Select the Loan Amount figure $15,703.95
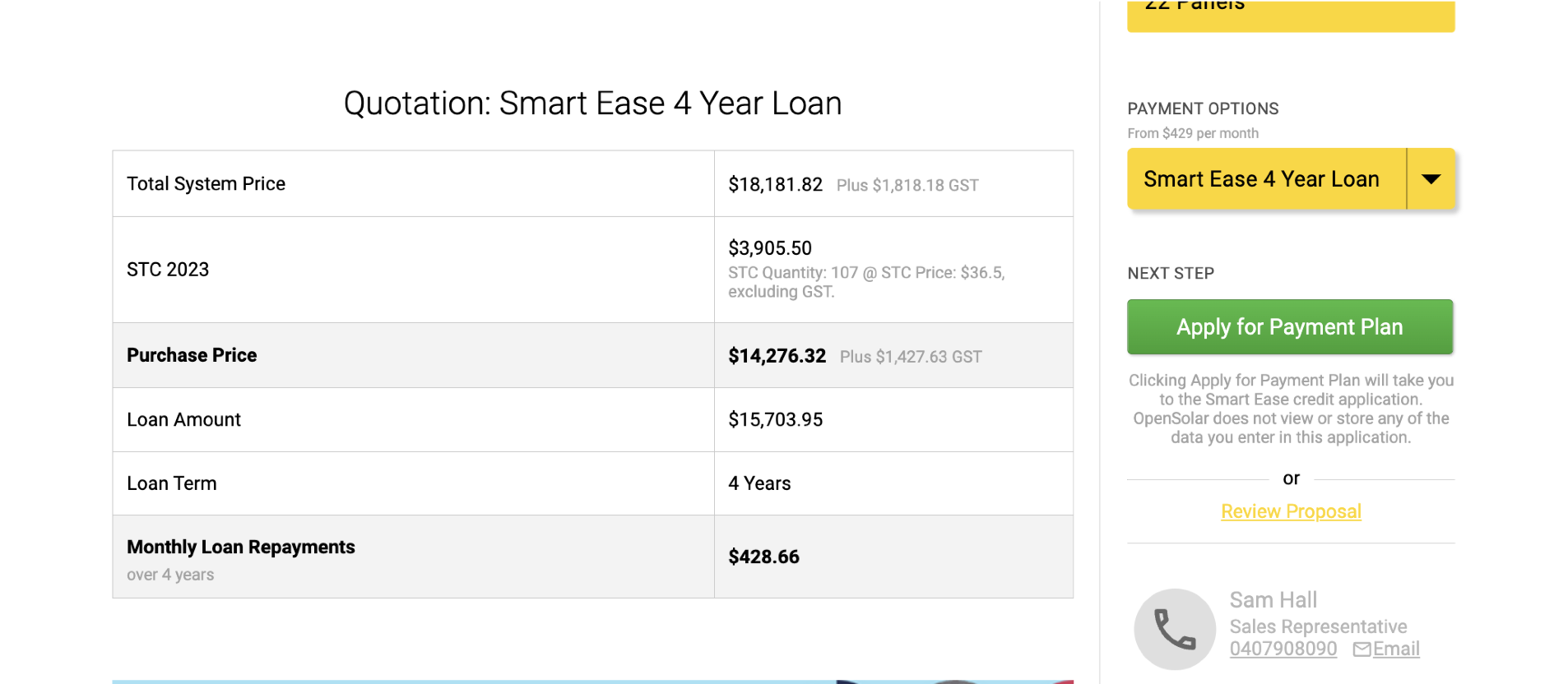 point(774,419)
